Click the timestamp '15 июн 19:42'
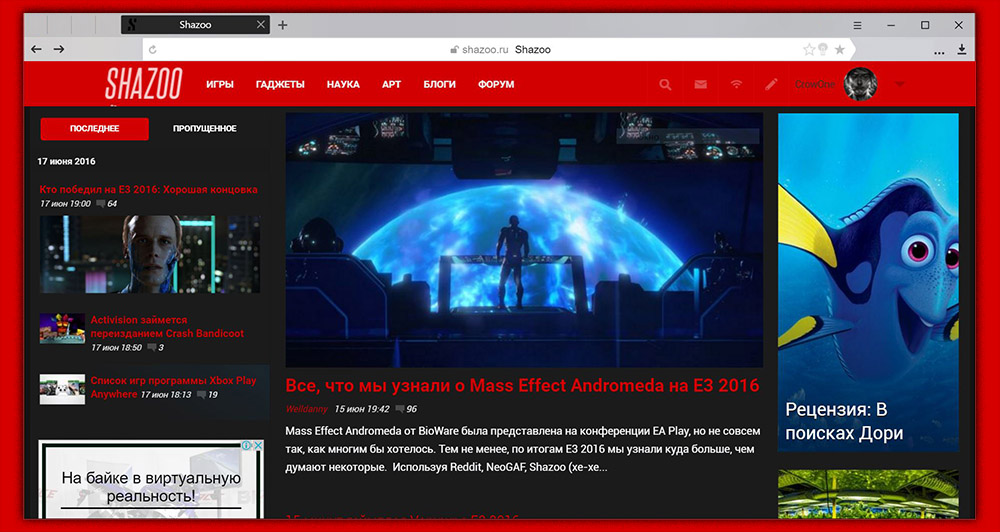The width and height of the screenshot is (1000, 532). (x=362, y=409)
